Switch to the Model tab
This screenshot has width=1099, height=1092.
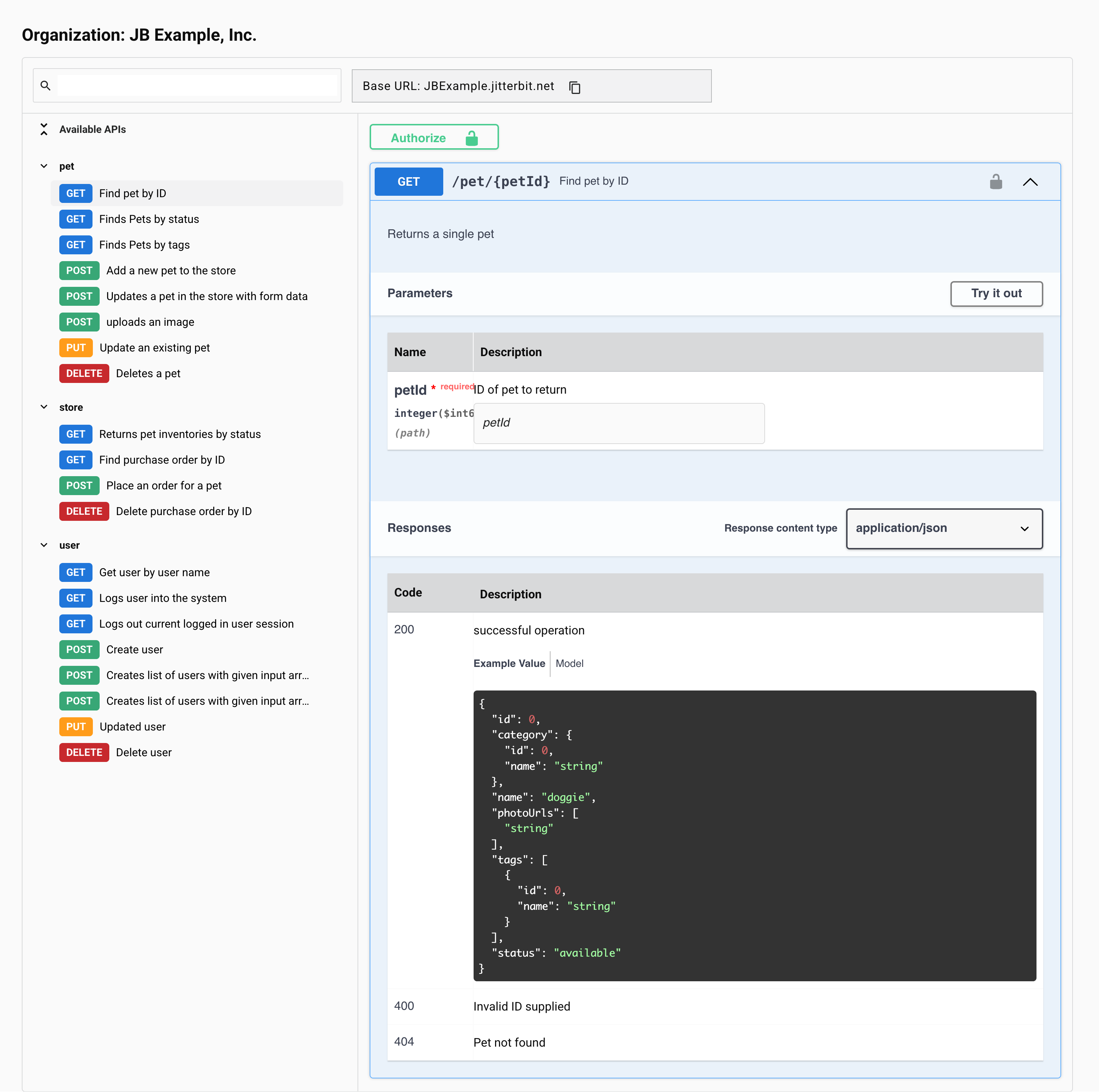[x=569, y=663]
